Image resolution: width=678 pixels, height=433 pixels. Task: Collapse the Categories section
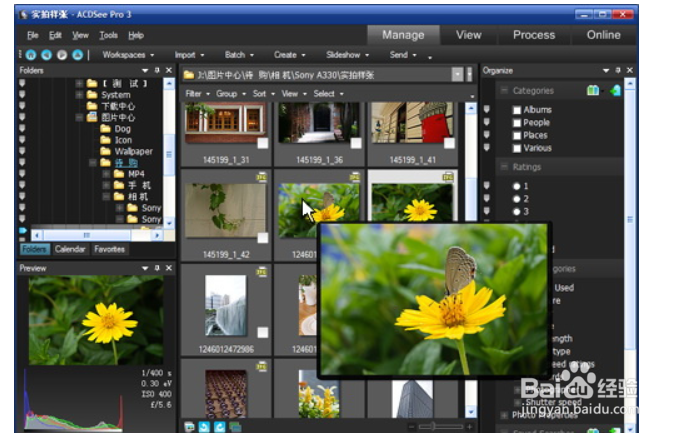coord(504,90)
